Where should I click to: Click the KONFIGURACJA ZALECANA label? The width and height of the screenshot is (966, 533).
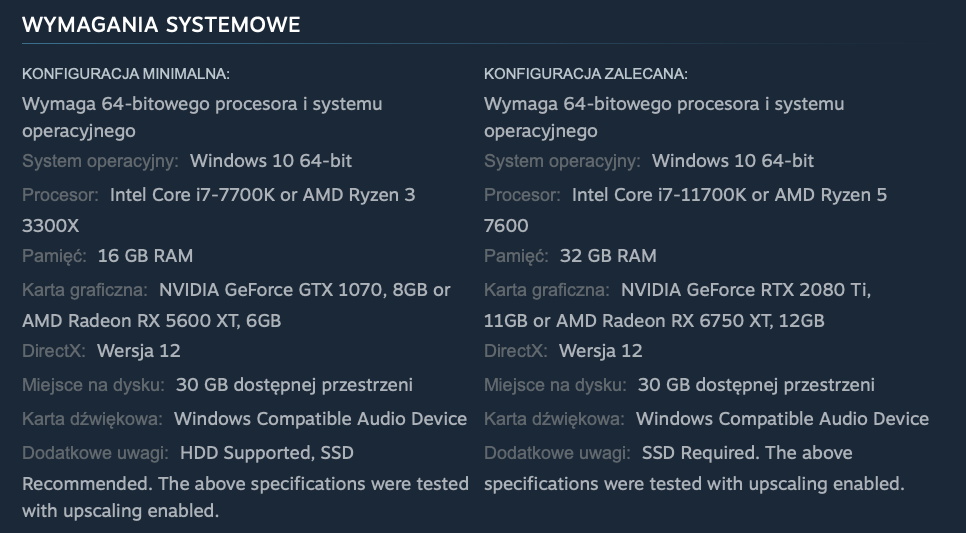(x=586, y=74)
